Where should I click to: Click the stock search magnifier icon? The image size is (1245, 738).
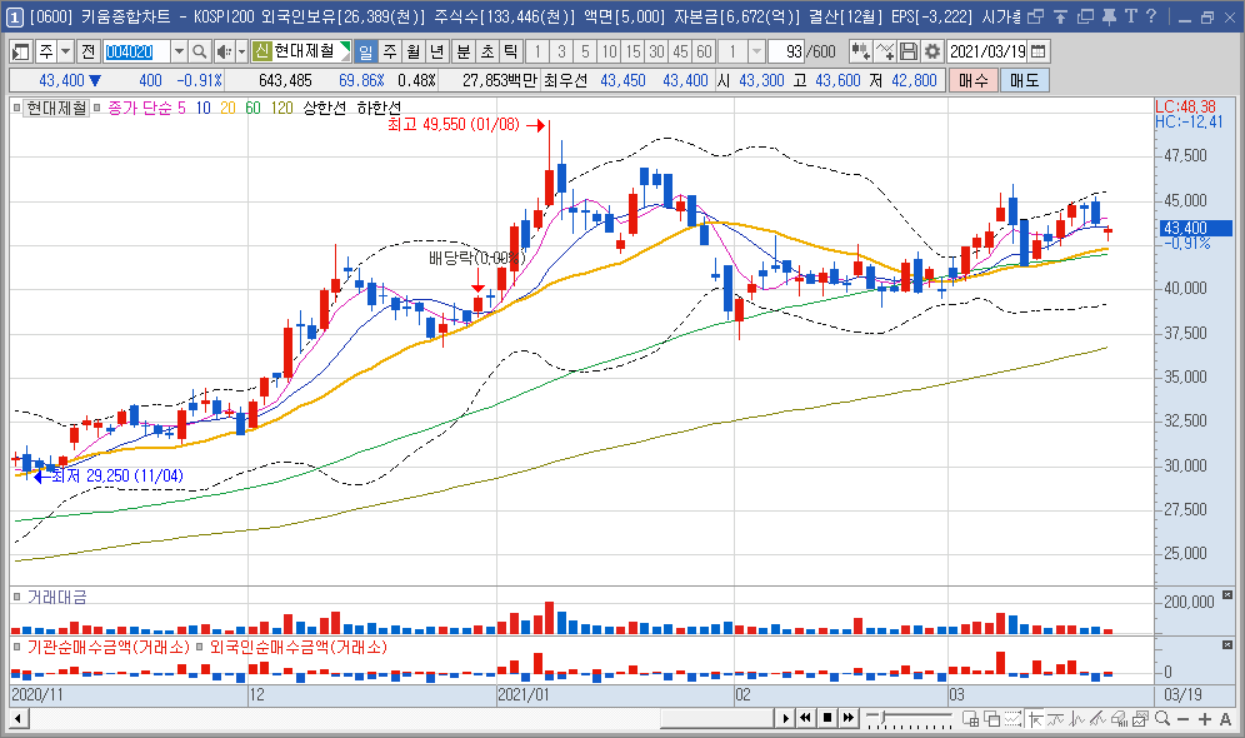(x=199, y=51)
